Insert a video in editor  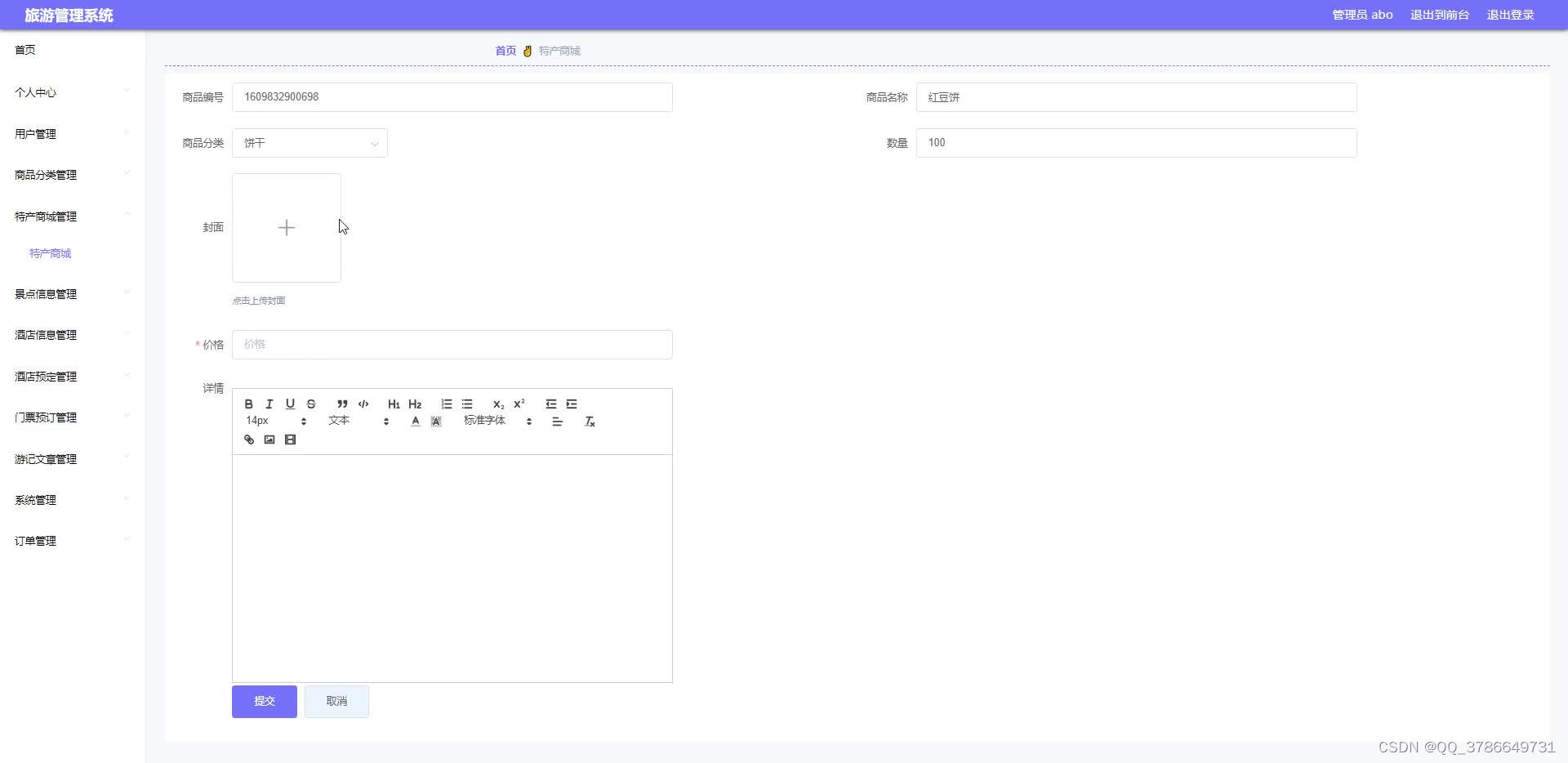[x=290, y=440]
